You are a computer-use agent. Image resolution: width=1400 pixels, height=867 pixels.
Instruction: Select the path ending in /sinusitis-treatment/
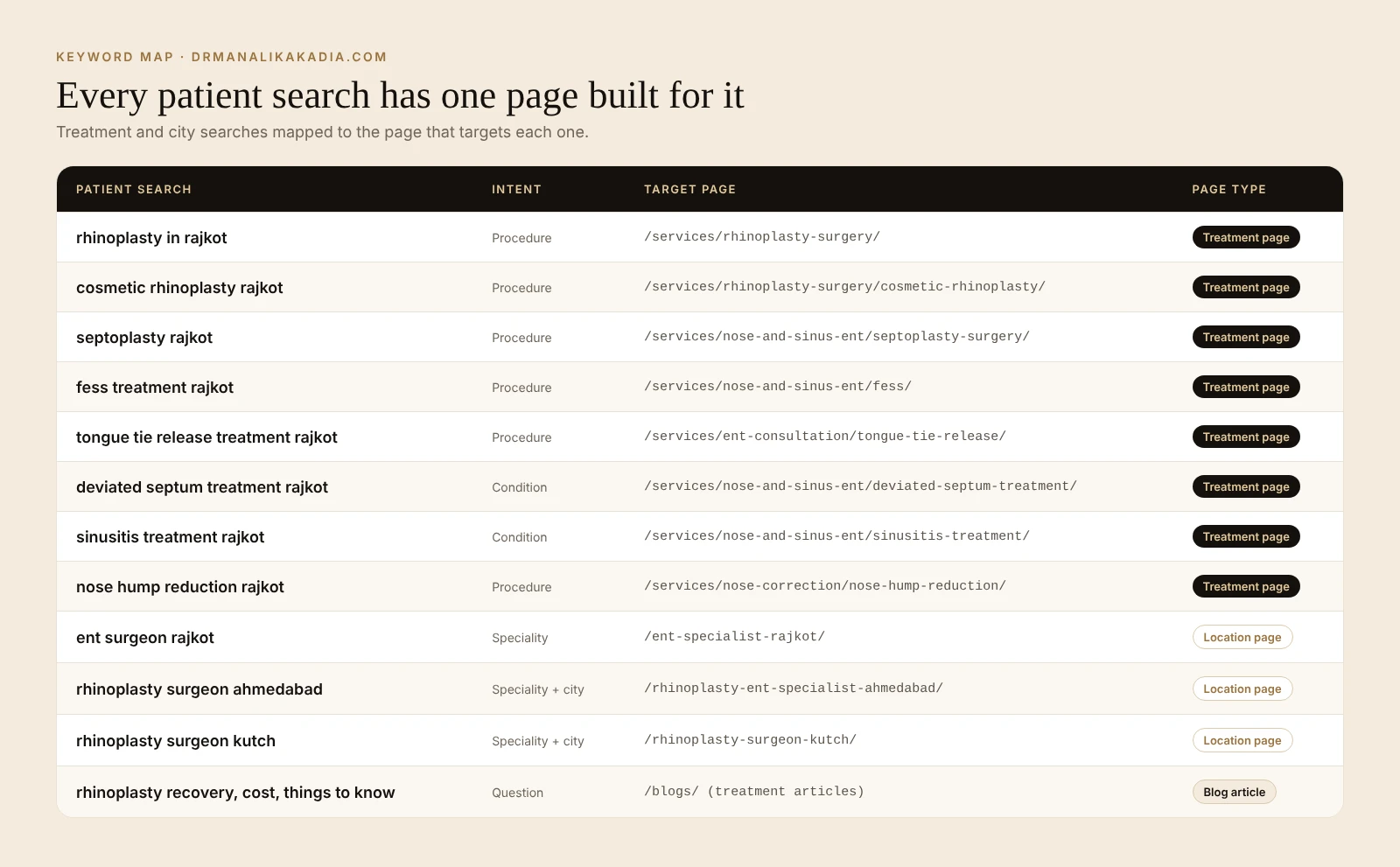(x=836, y=535)
